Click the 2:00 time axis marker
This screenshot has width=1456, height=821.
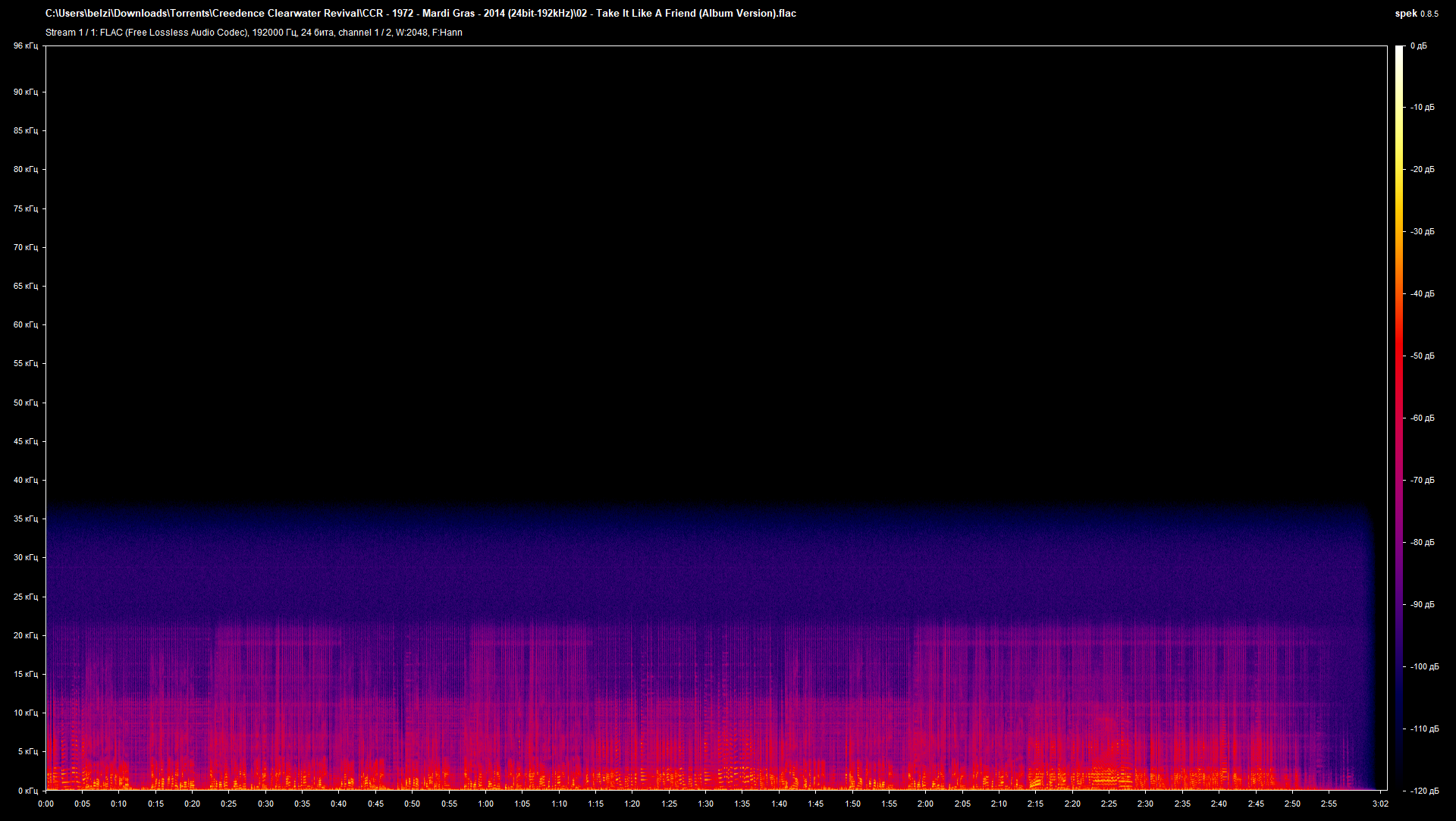coord(925,804)
